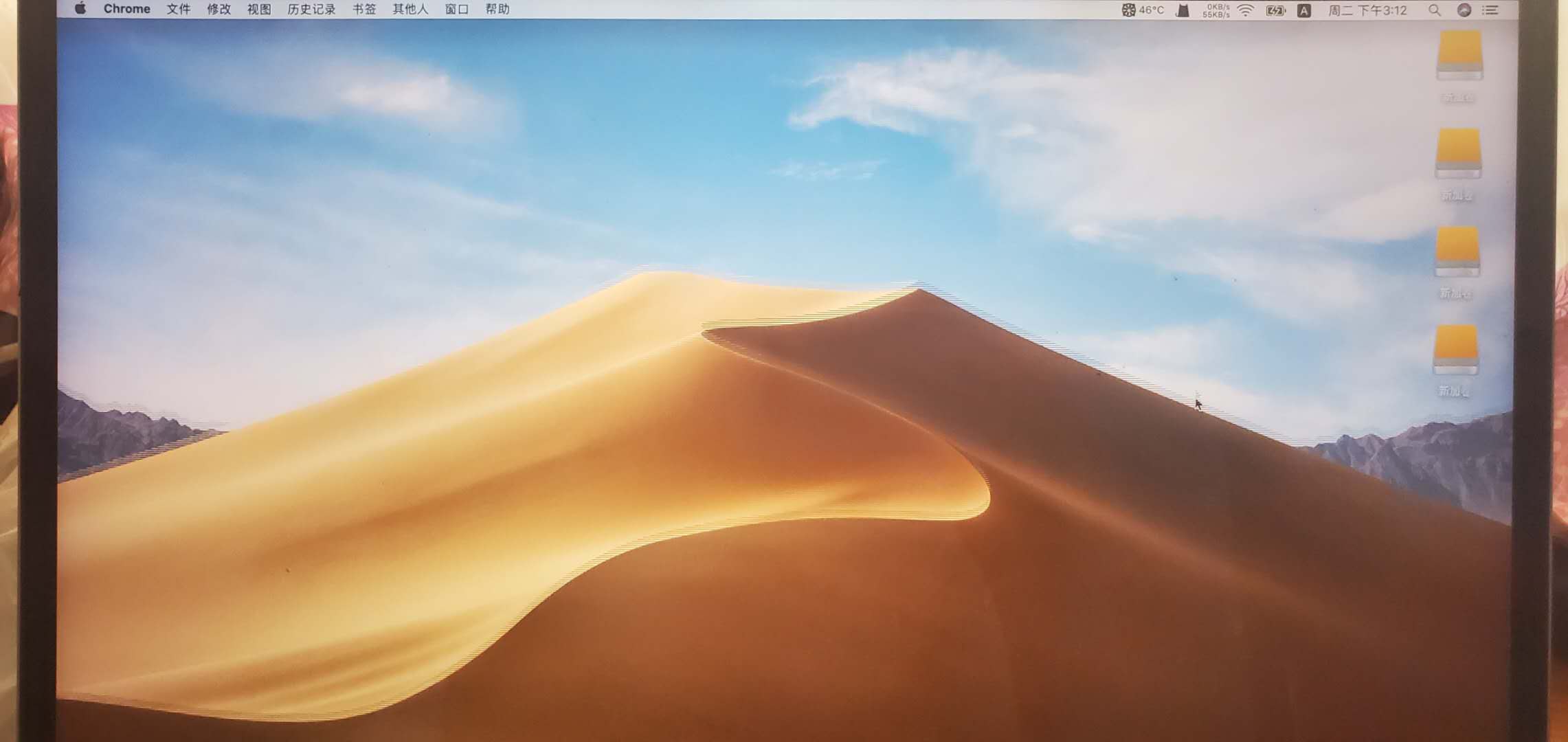
Task: Open the 其他人 (People) menu
Action: pos(410,9)
